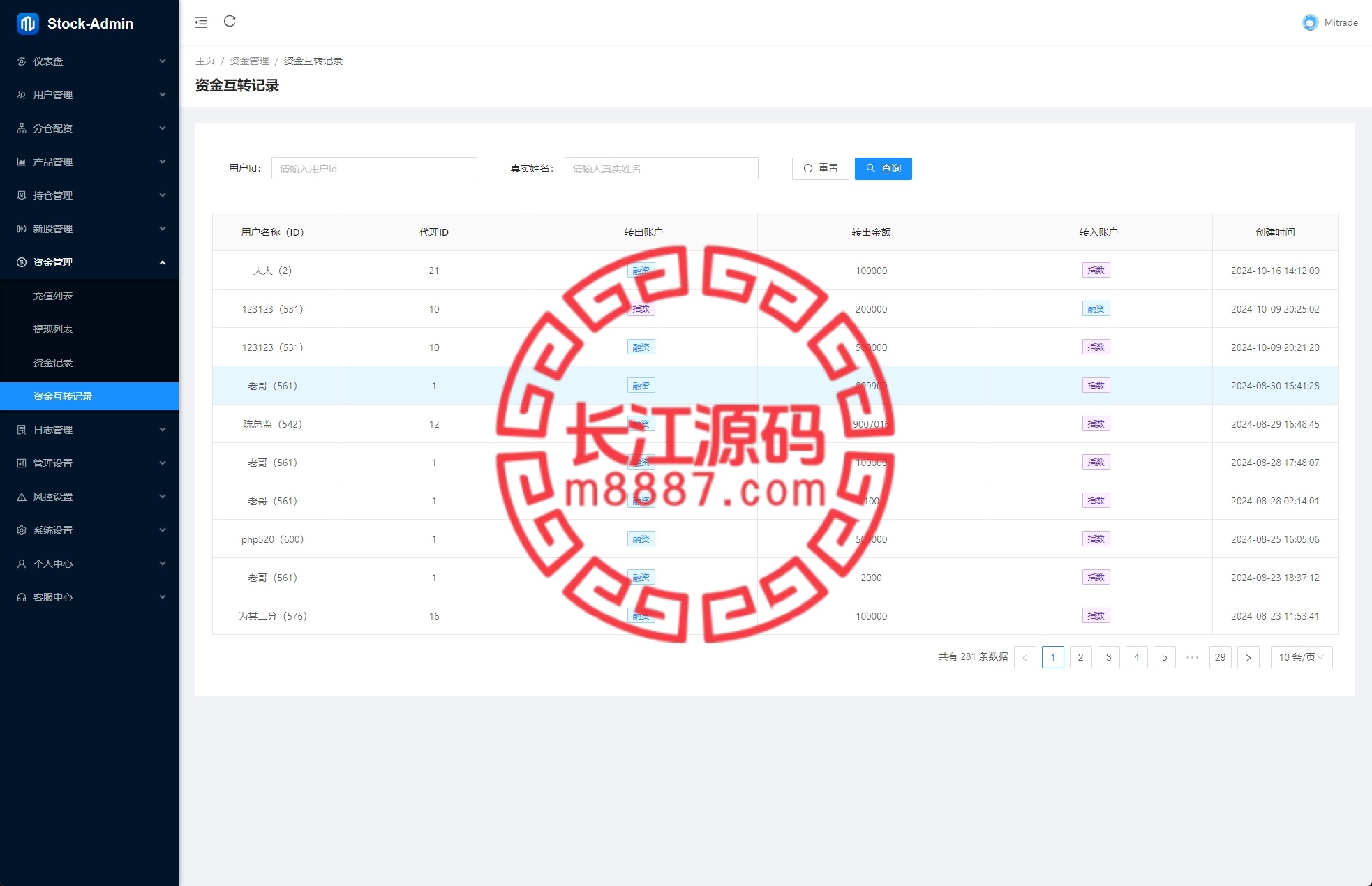Click the Stock-Admin logo icon
Viewport: 1372px width, 886px height.
click(x=27, y=24)
